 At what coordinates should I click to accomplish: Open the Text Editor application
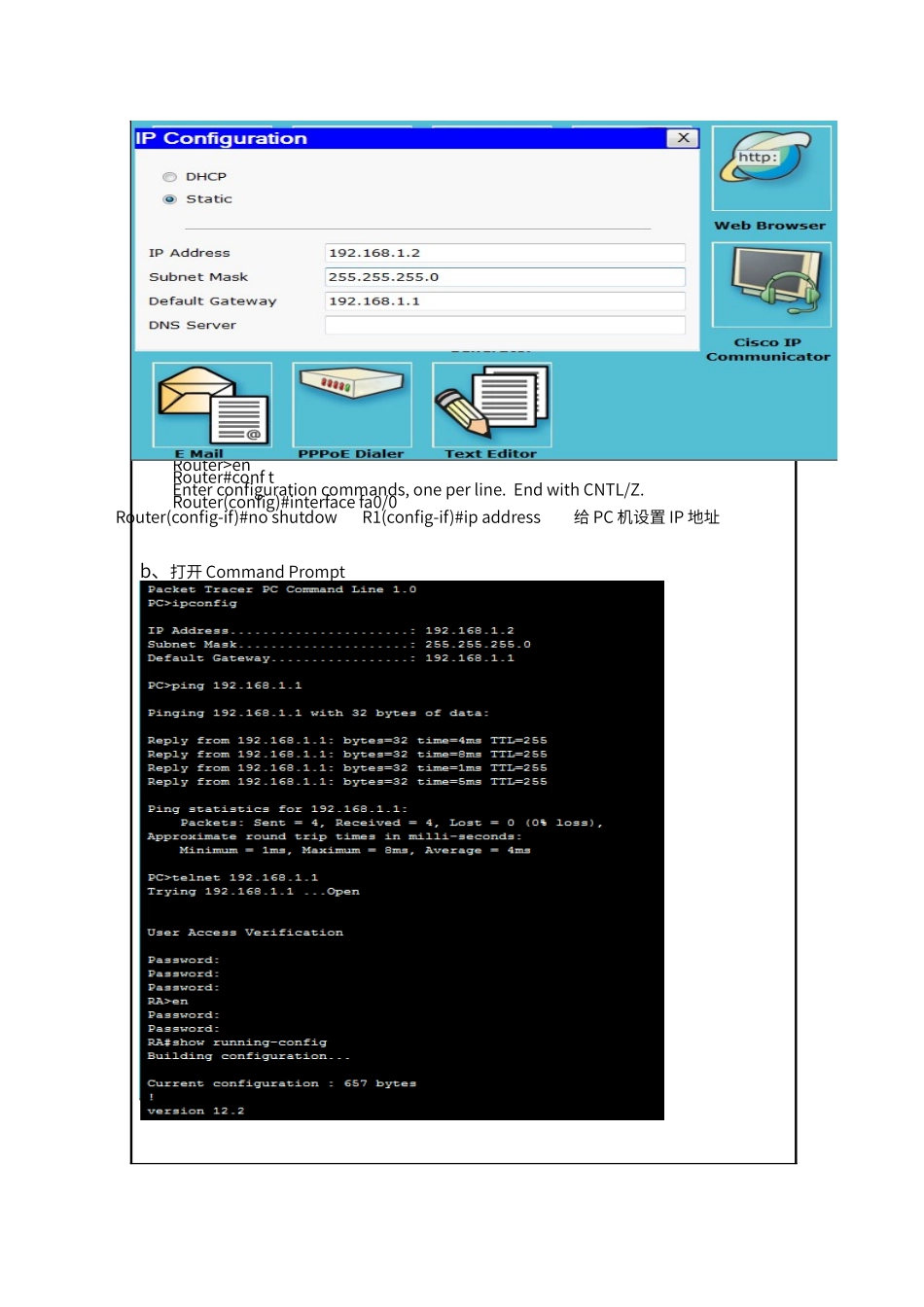pos(492,405)
